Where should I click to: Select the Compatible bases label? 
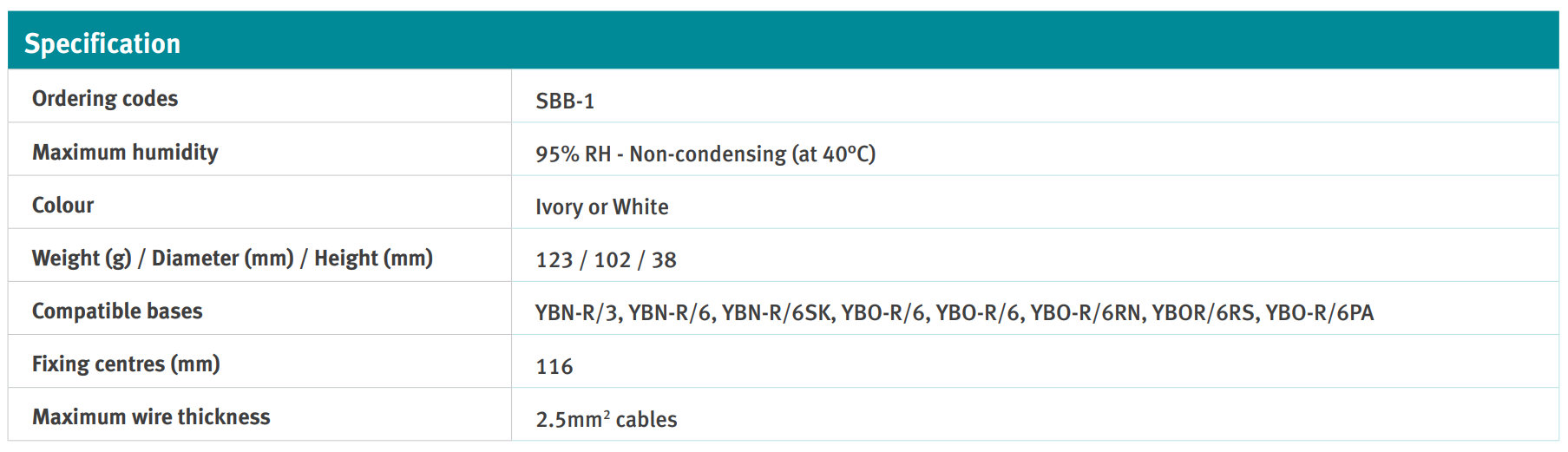tap(117, 311)
